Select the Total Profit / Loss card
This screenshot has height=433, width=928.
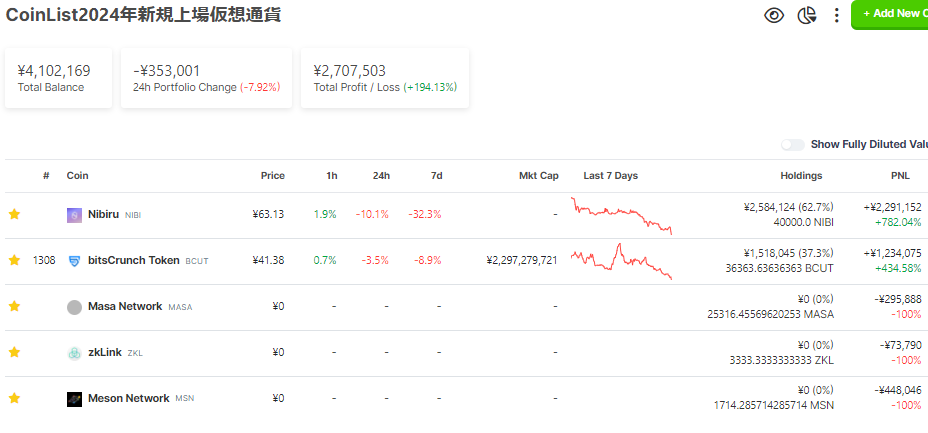point(385,78)
